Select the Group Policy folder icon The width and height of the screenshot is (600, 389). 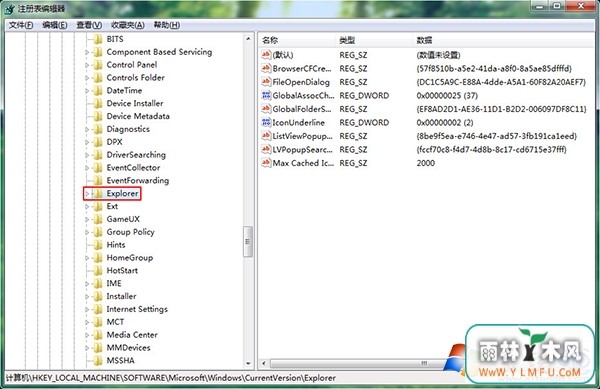[x=98, y=232]
